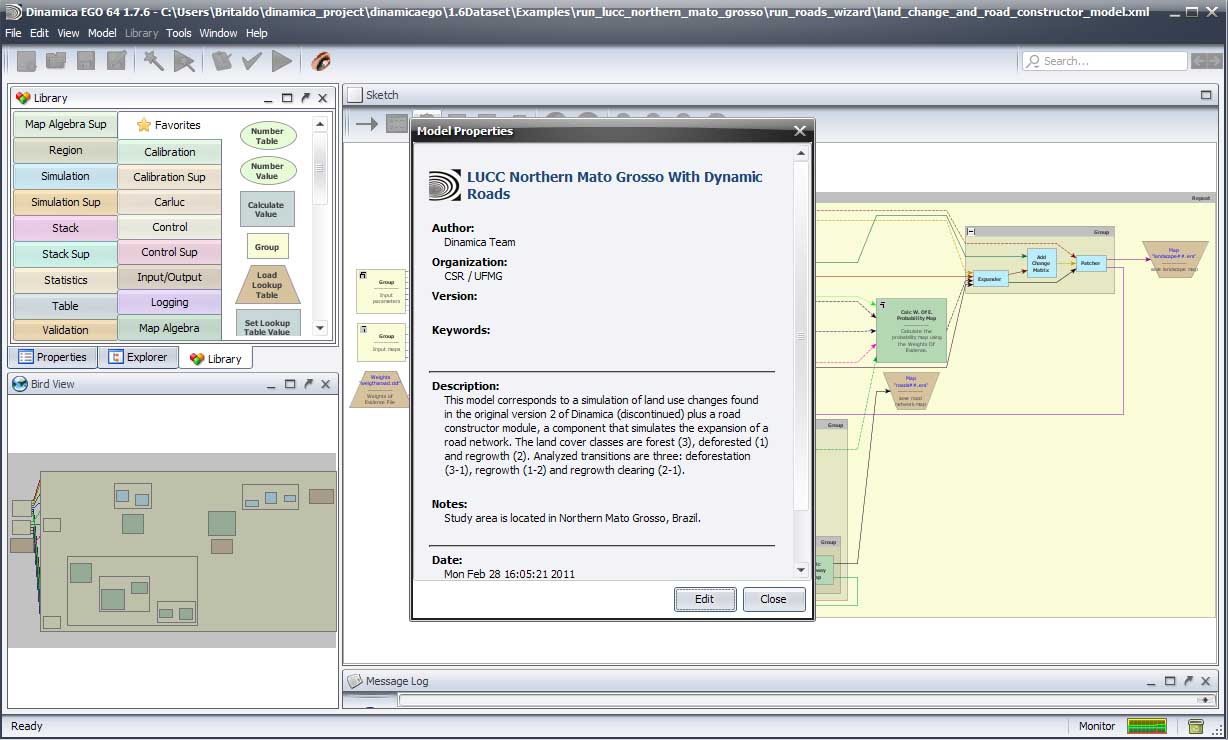Pick the Number Value functor
Screen dimensions: 1228x740
click(x=267, y=171)
